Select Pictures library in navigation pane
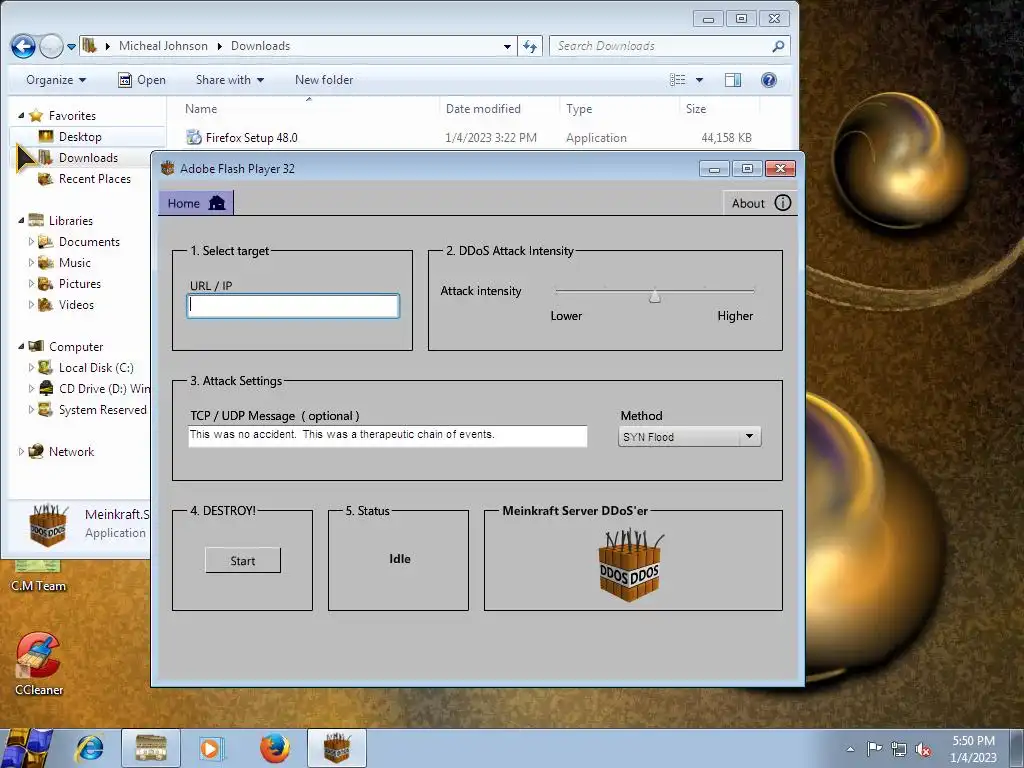The width and height of the screenshot is (1024, 768). [80, 283]
